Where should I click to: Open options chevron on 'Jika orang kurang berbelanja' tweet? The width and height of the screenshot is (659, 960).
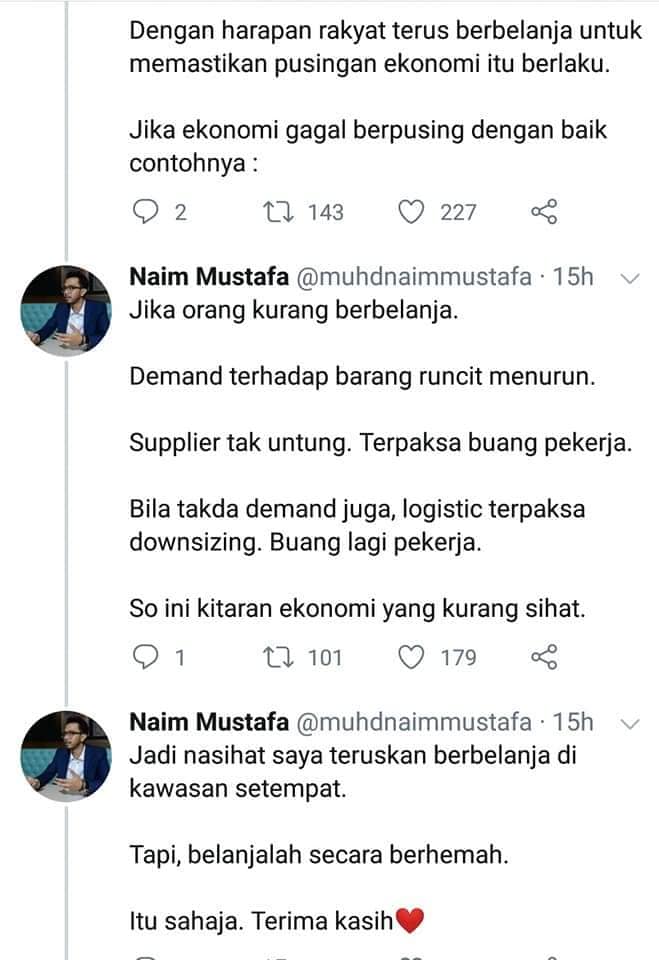630,279
